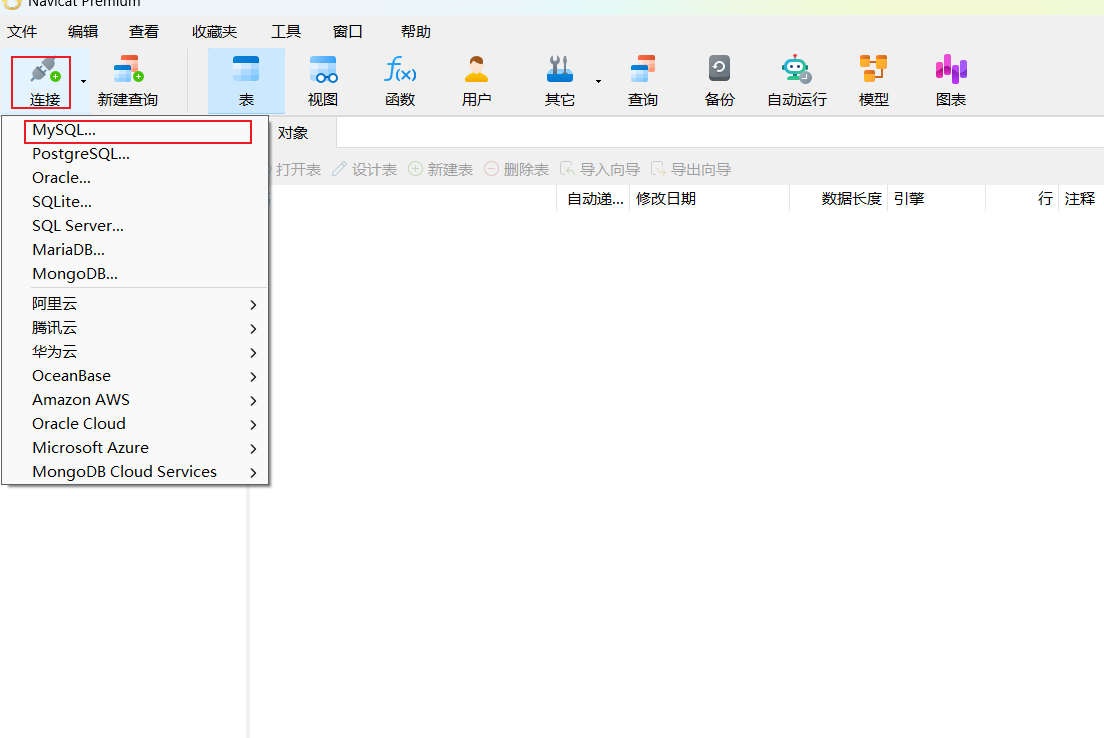The height and width of the screenshot is (738, 1104).
Task: Click the 修改日期 column header
Action: click(666, 199)
